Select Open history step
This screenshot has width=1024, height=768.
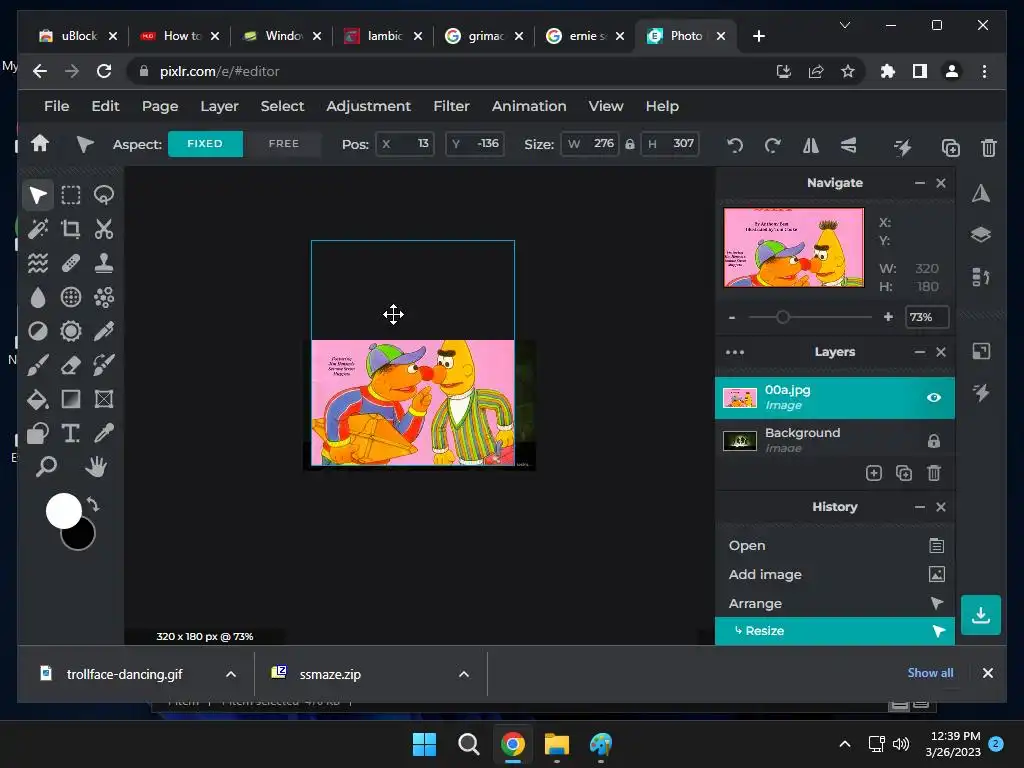835,545
